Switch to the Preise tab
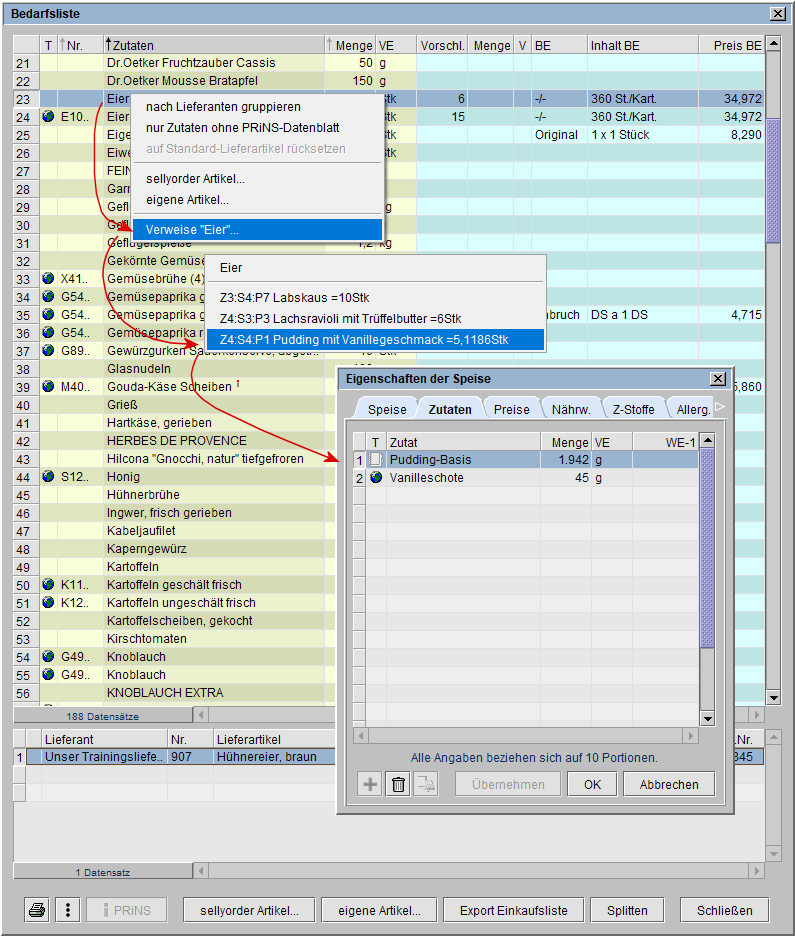Screen dimensions: 795x936 click(511, 409)
